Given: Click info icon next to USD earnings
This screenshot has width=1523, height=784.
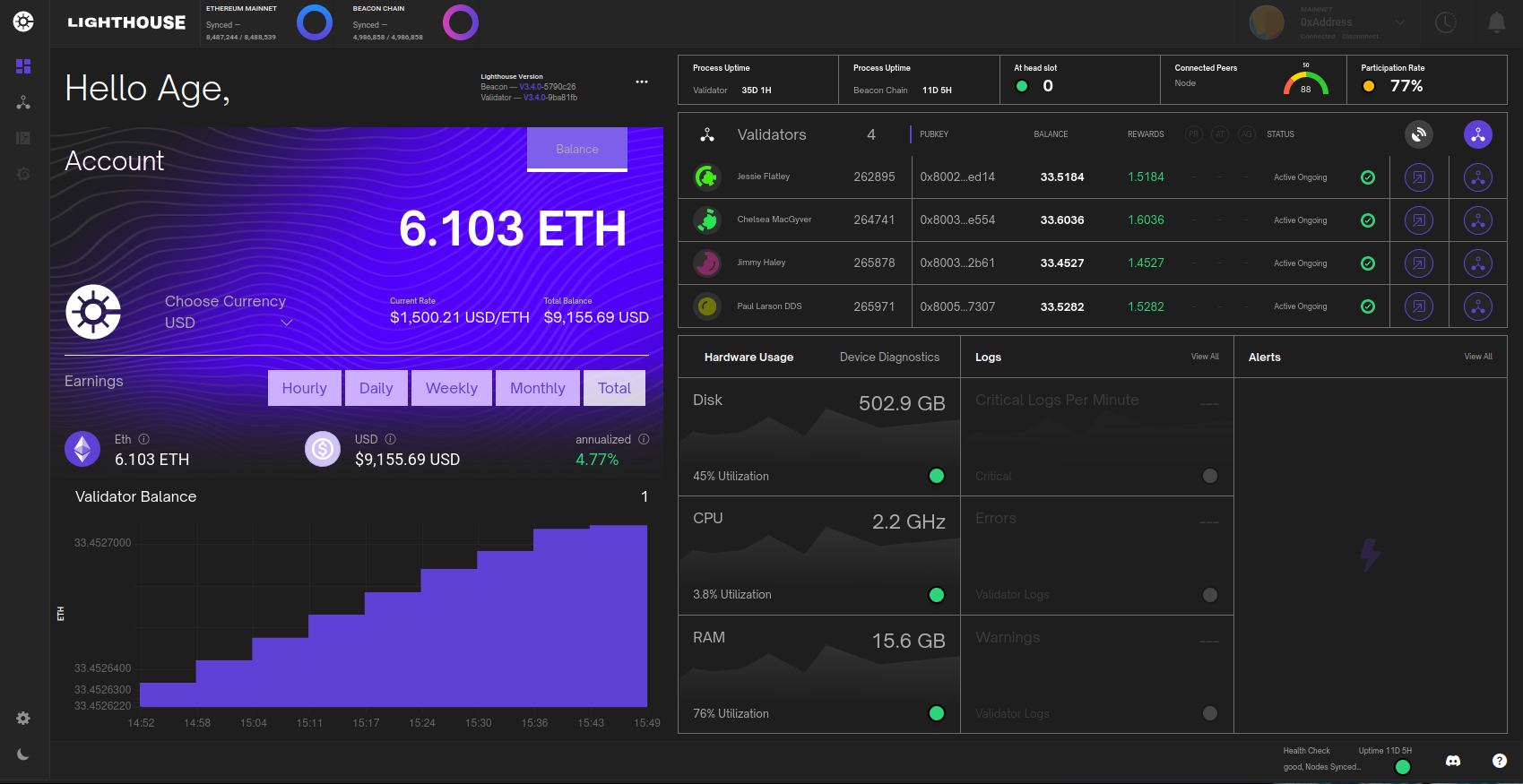Looking at the screenshot, I should (391, 439).
